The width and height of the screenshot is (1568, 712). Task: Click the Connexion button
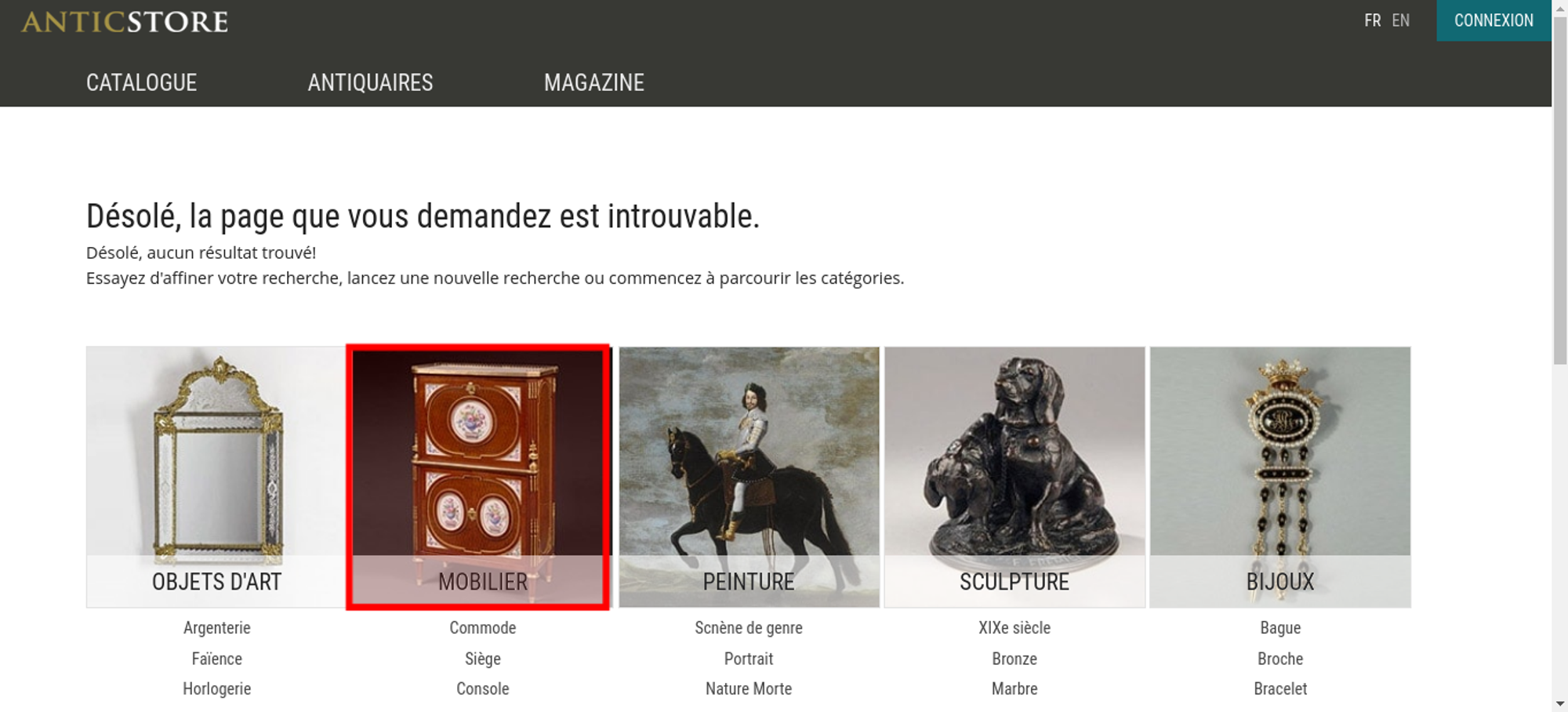coord(1494,20)
